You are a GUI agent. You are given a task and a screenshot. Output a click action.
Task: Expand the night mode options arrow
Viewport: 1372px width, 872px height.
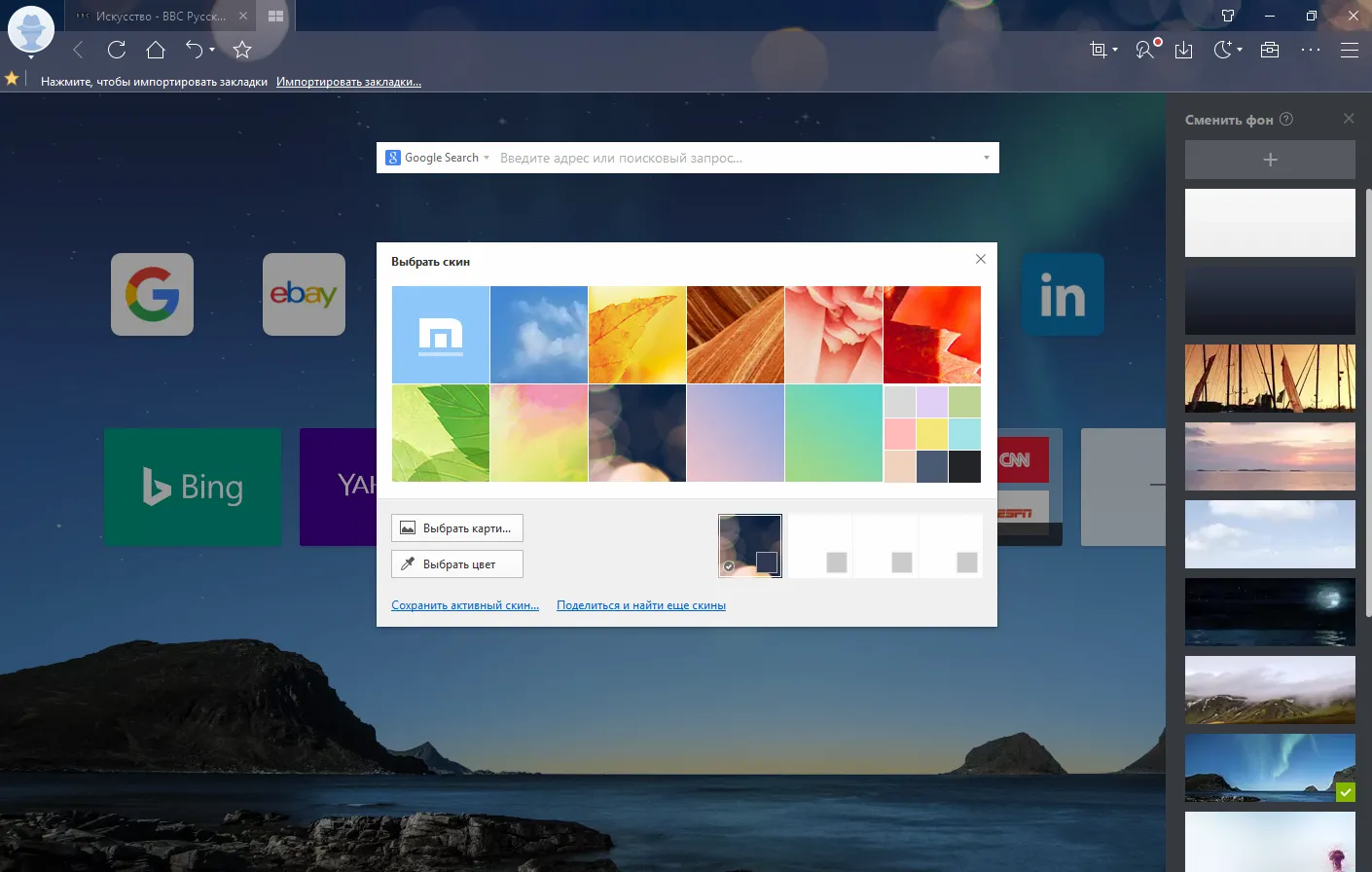point(1240,50)
